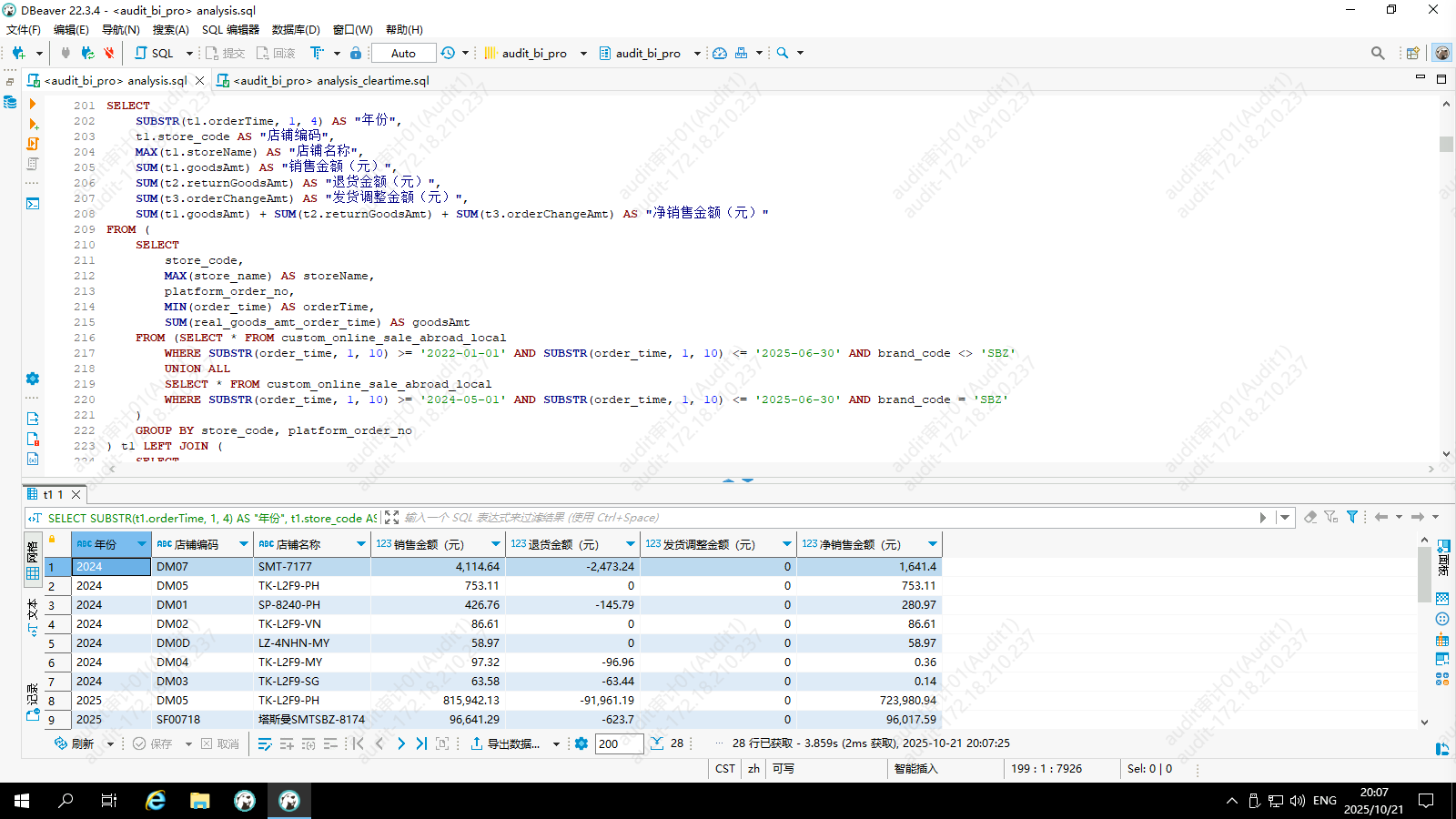This screenshot has height=819, width=1456.
Task: Open new SQL script with SQL button
Action: (x=155, y=53)
